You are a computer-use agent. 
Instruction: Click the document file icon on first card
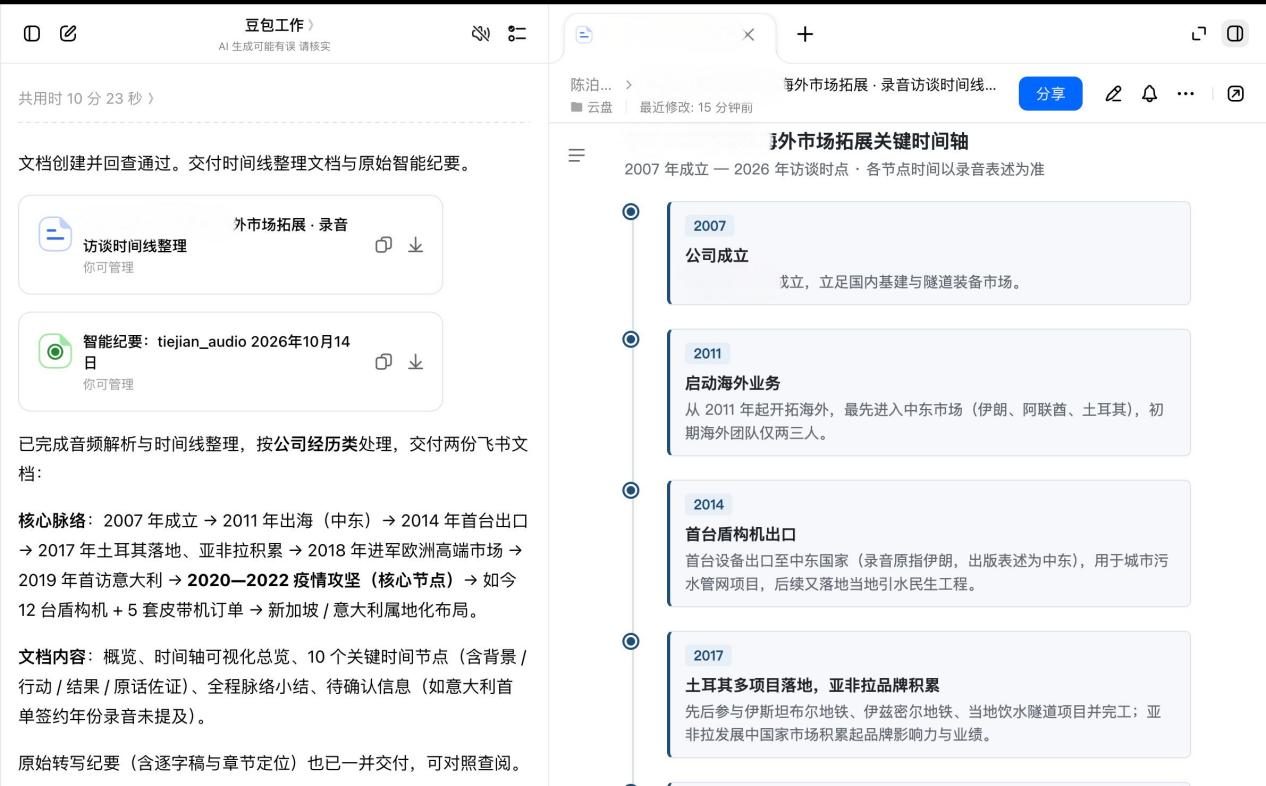tap(55, 234)
